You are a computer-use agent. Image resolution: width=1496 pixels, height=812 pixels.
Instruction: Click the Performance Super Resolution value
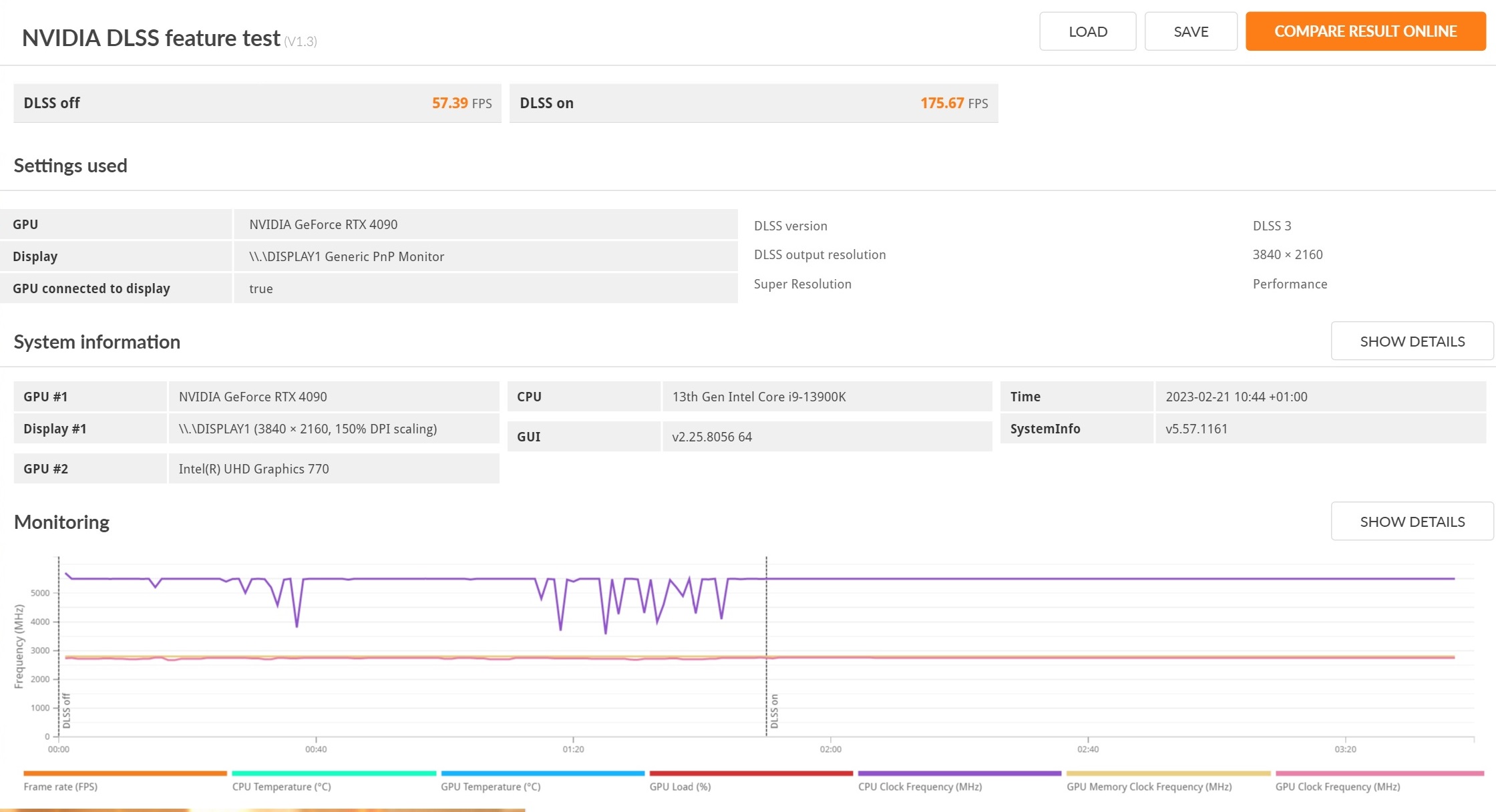[x=1290, y=284]
